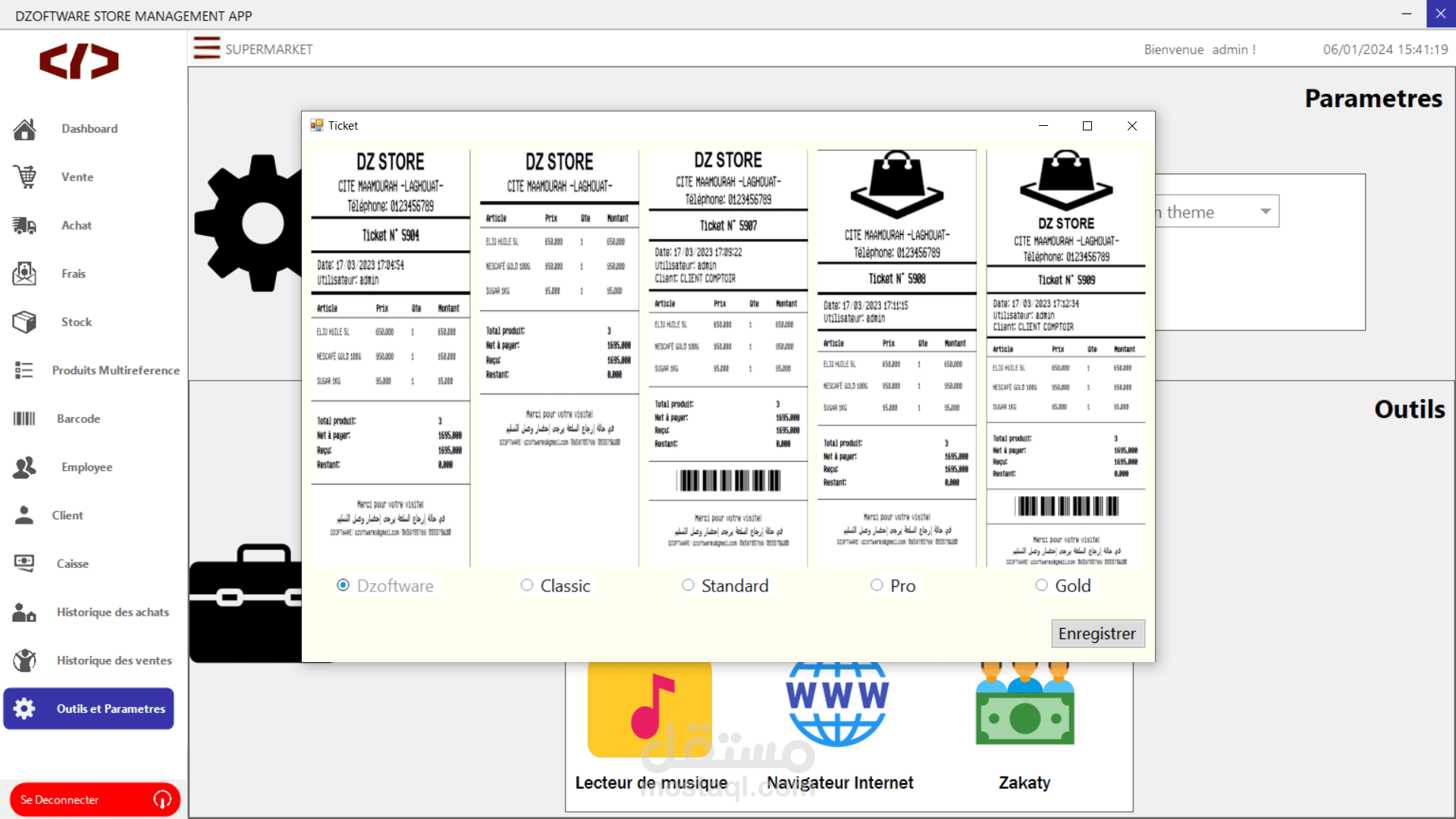Screen dimensions: 1456x819
Task: Click the Pro ticket preview thumbnail
Action: click(x=896, y=358)
